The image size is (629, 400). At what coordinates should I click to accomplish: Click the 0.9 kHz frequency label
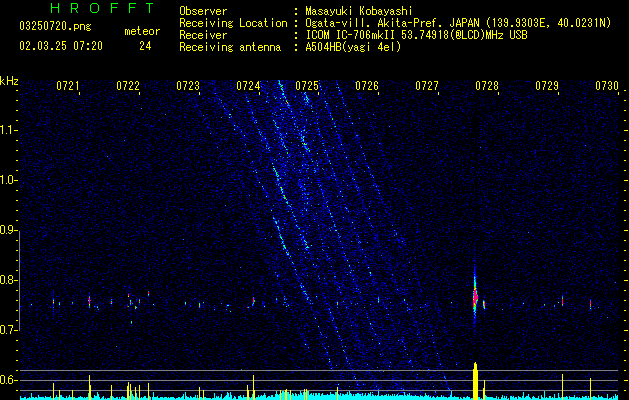(x=7, y=230)
